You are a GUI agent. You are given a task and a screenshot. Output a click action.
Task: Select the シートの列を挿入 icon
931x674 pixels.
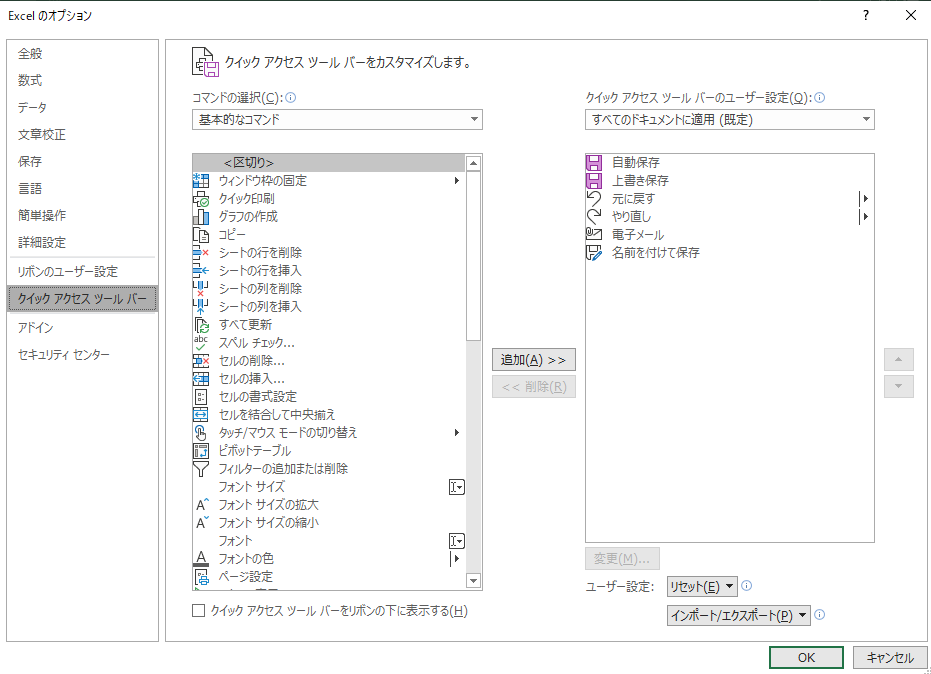point(201,307)
